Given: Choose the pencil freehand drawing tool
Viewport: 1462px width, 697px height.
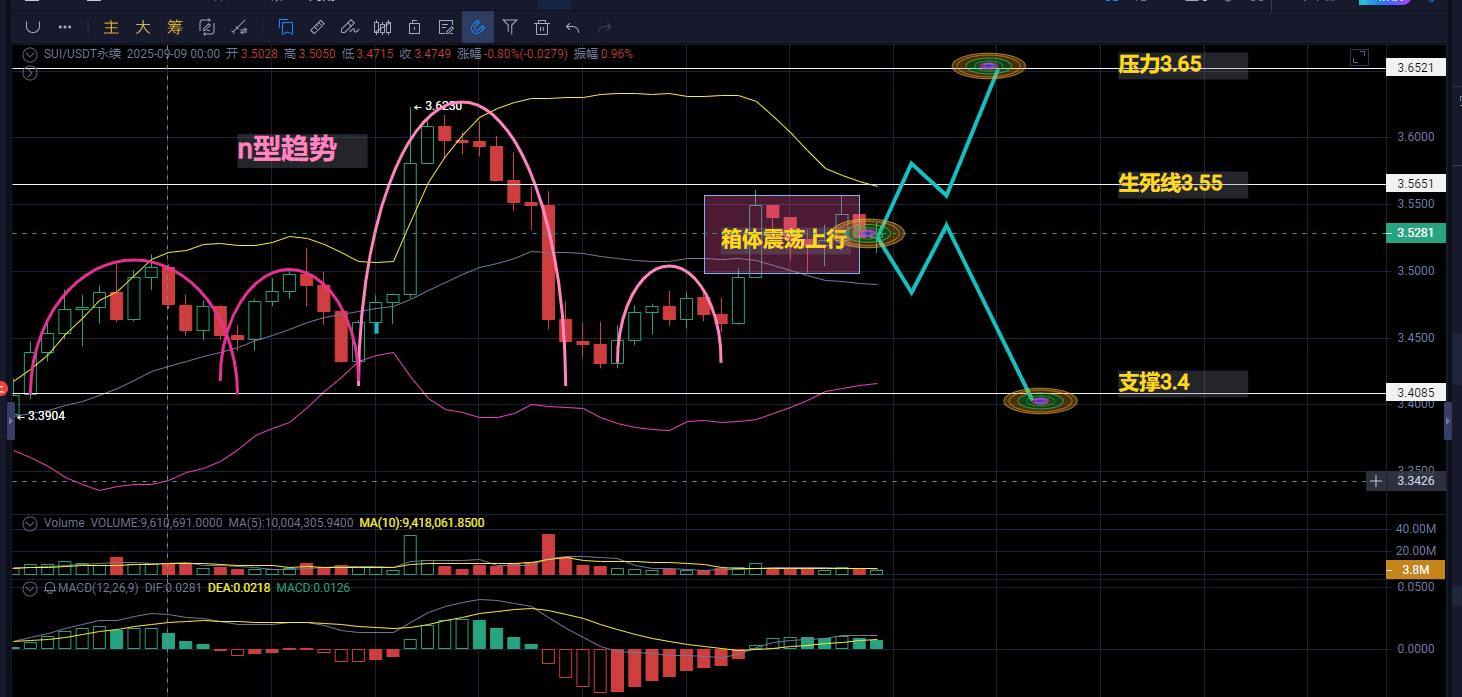Looking at the screenshot, I should [x=349, y=27].
